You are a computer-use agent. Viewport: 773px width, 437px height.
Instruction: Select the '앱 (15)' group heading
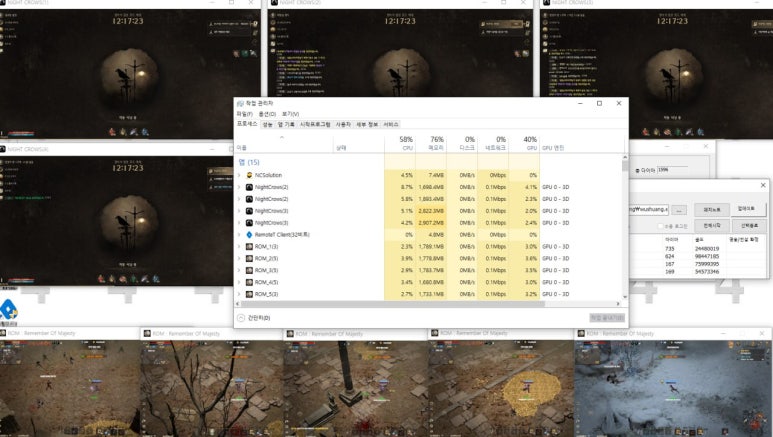249,162
